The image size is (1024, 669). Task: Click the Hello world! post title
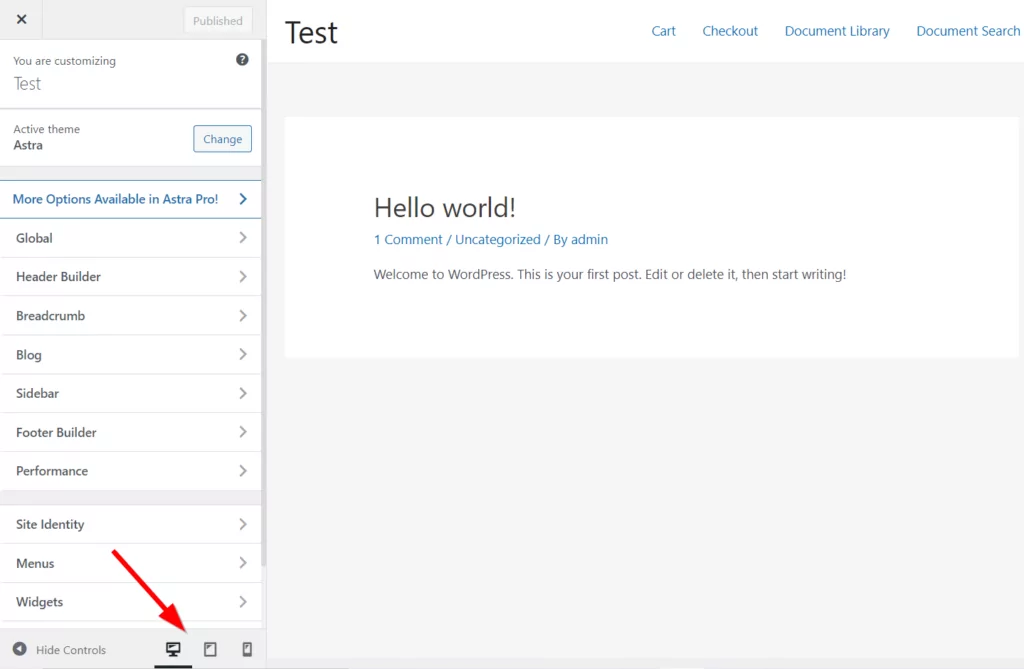coord(444,208)
